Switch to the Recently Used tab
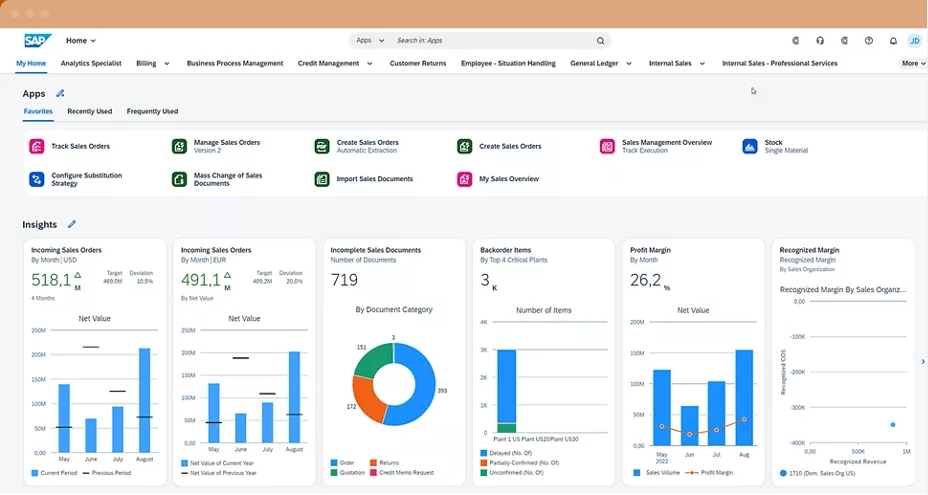 [89, 112]
